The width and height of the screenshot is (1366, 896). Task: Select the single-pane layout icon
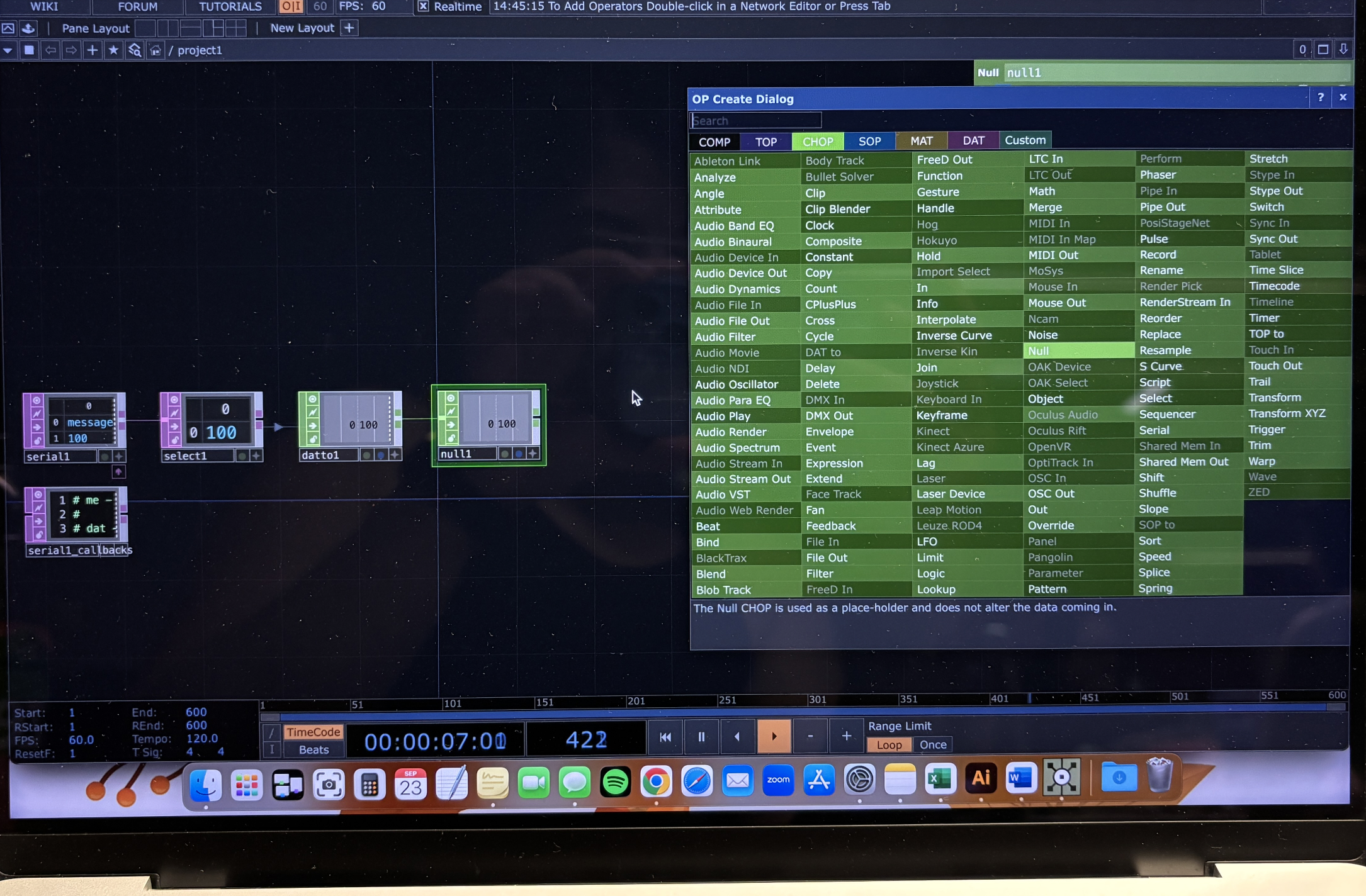point(146,28)
